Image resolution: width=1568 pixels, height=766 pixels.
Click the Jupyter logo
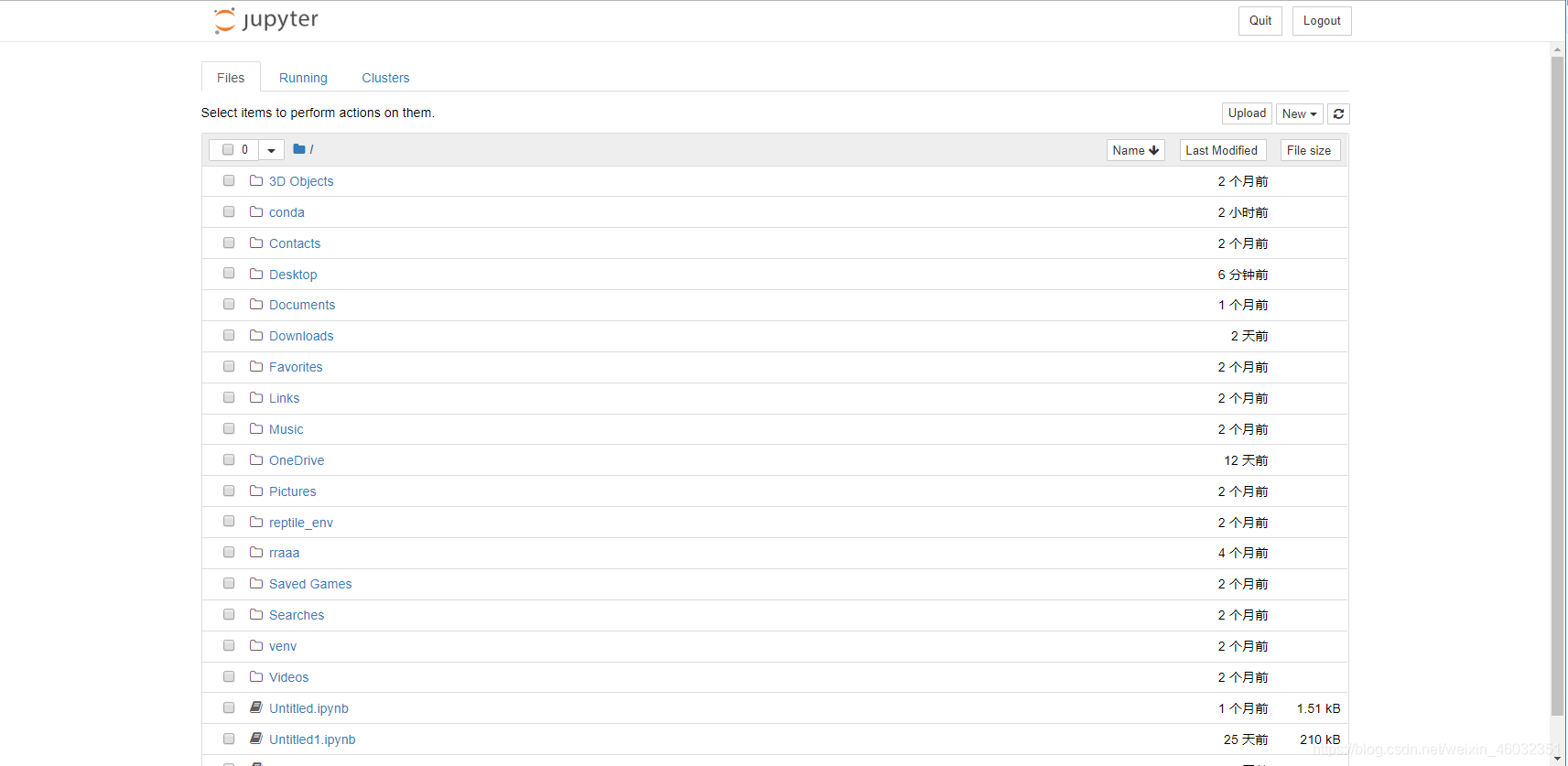coord(266,20)
